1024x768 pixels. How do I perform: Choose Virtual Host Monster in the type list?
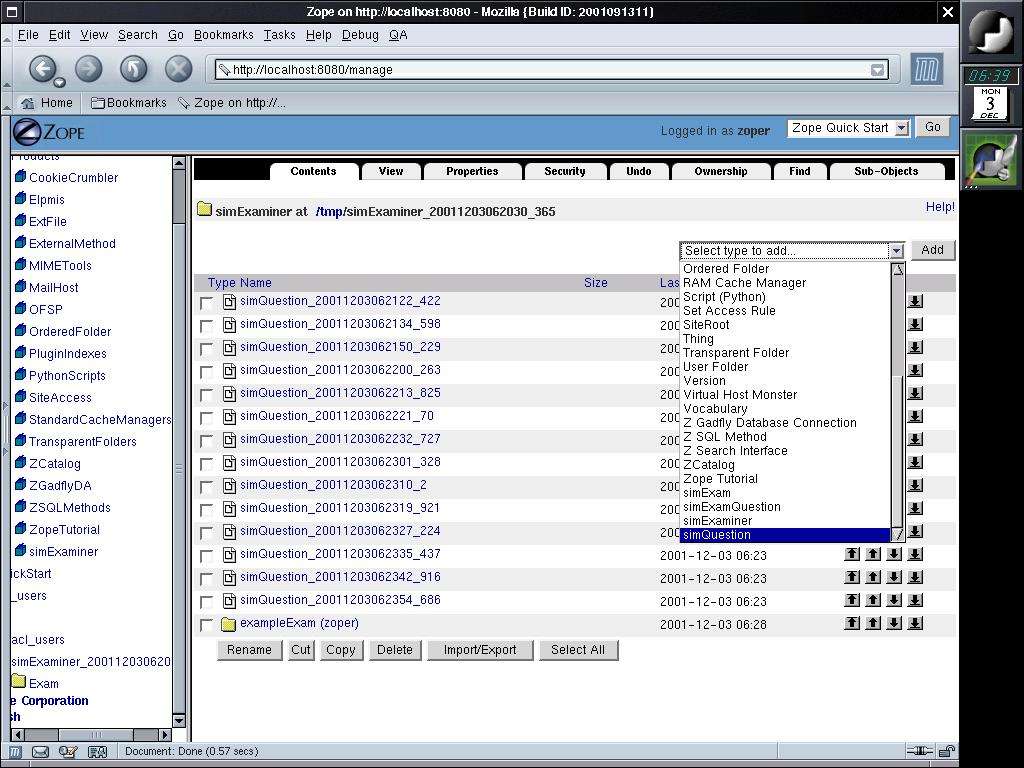784,395
